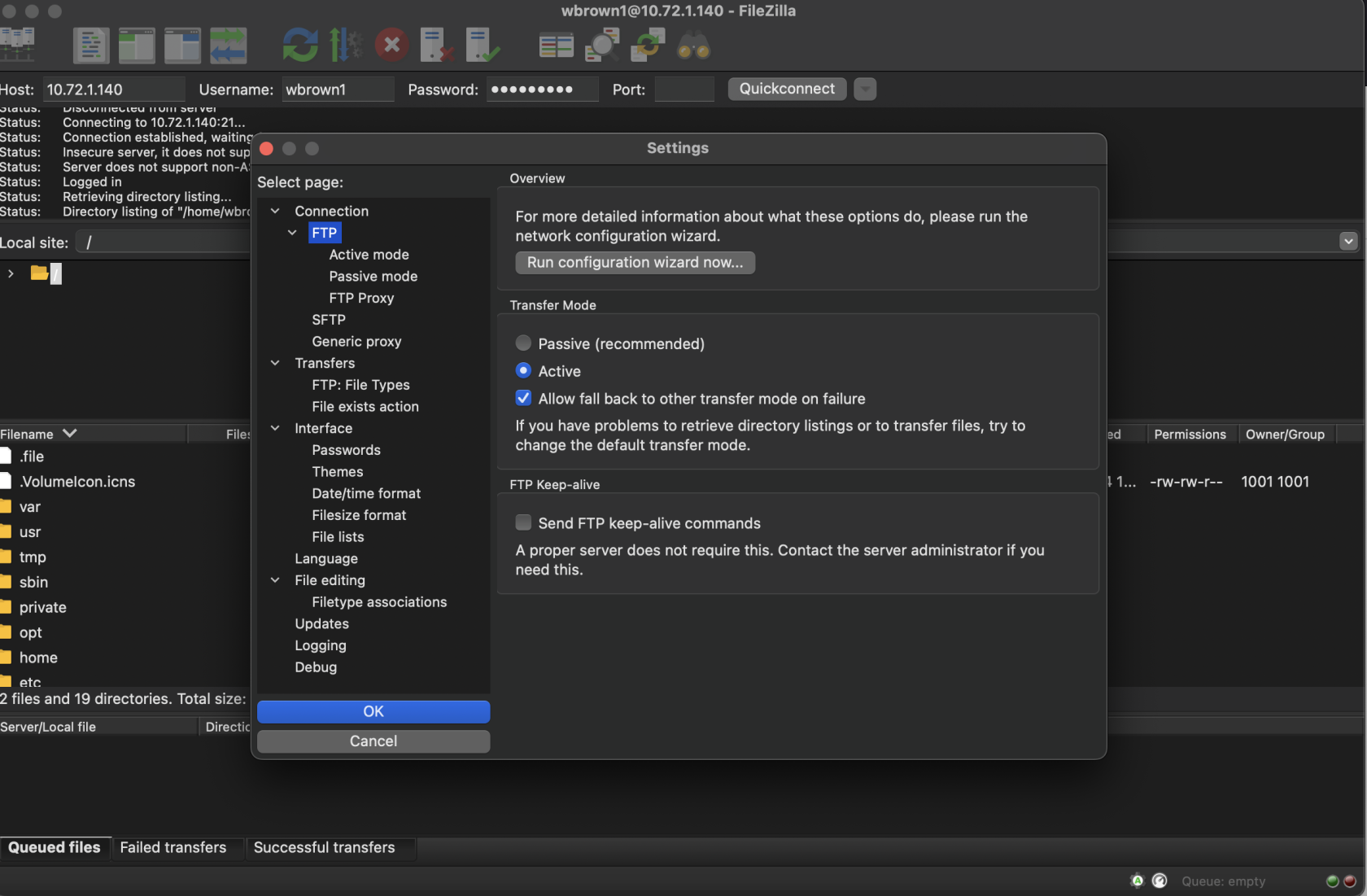Viewport: 1367px width, 896px height.
Task: Collapse the Interface tree node
Action: pyautogui.click(x=275, y=428)
